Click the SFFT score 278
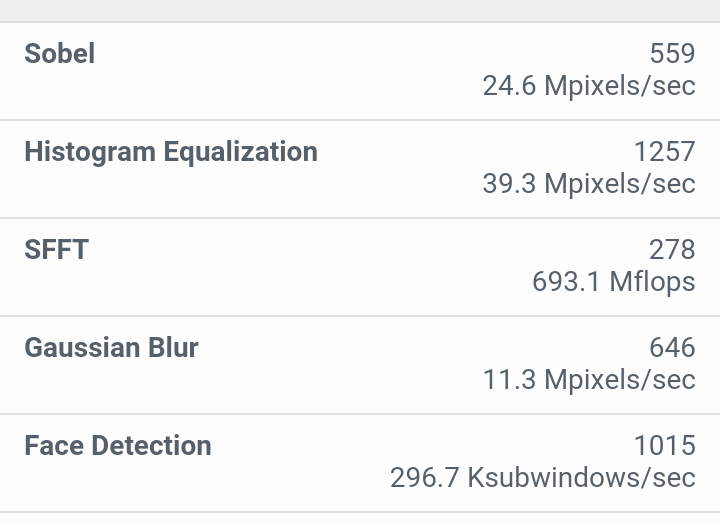This screenshot has height=525, width=720. tap(672, 249)
